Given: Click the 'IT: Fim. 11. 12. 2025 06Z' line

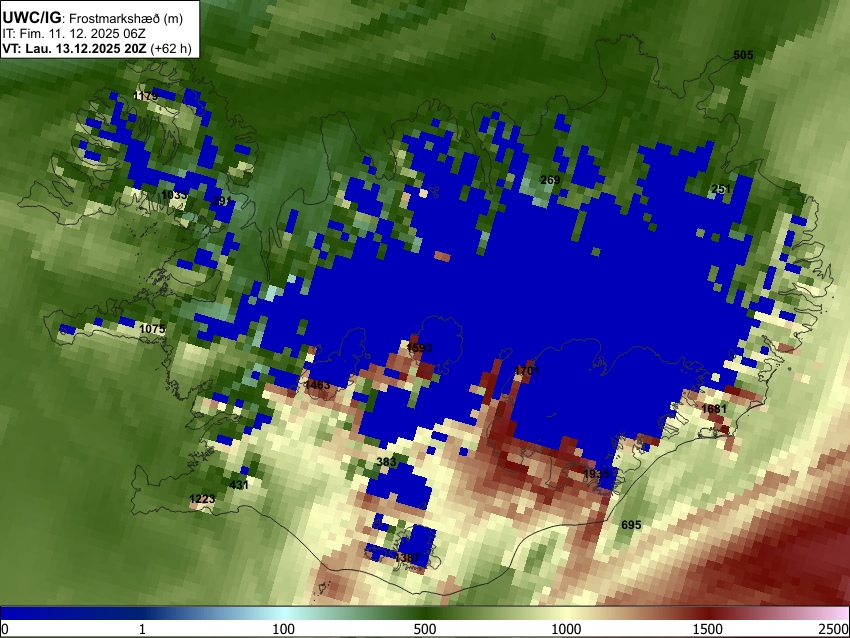Looking at the screenshot, I should click(x=74, y=34).
